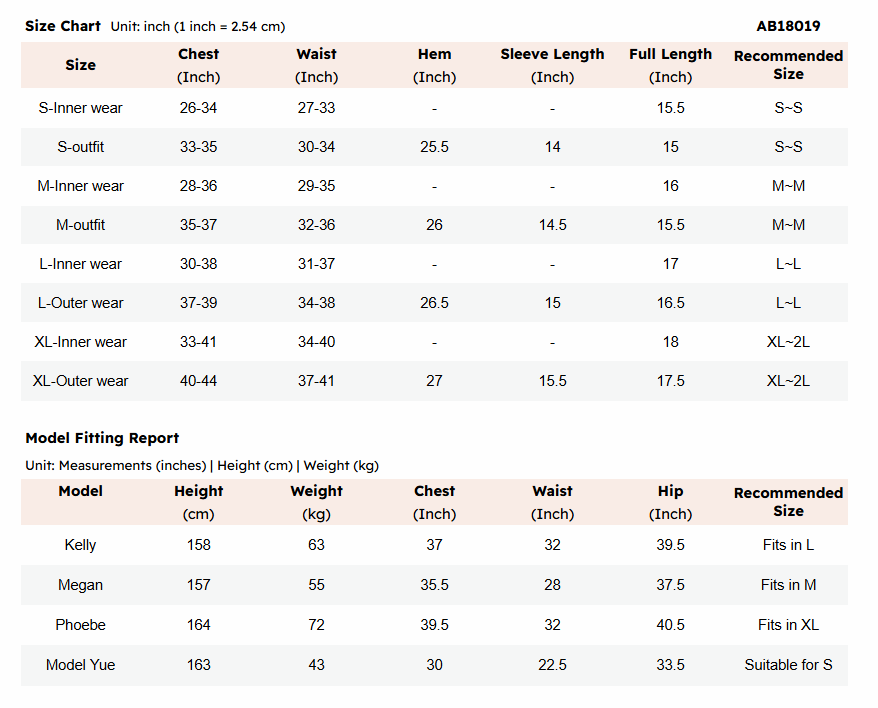This screenshot has height=708, width=878.
Task: Click the 'Fits in M' recommendation
Action: click(788, 585)
